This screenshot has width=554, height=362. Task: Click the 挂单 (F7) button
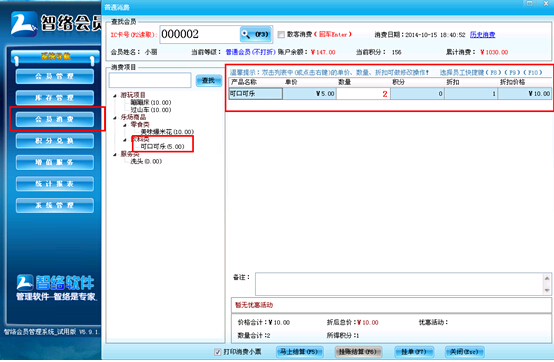click(414, 352)
